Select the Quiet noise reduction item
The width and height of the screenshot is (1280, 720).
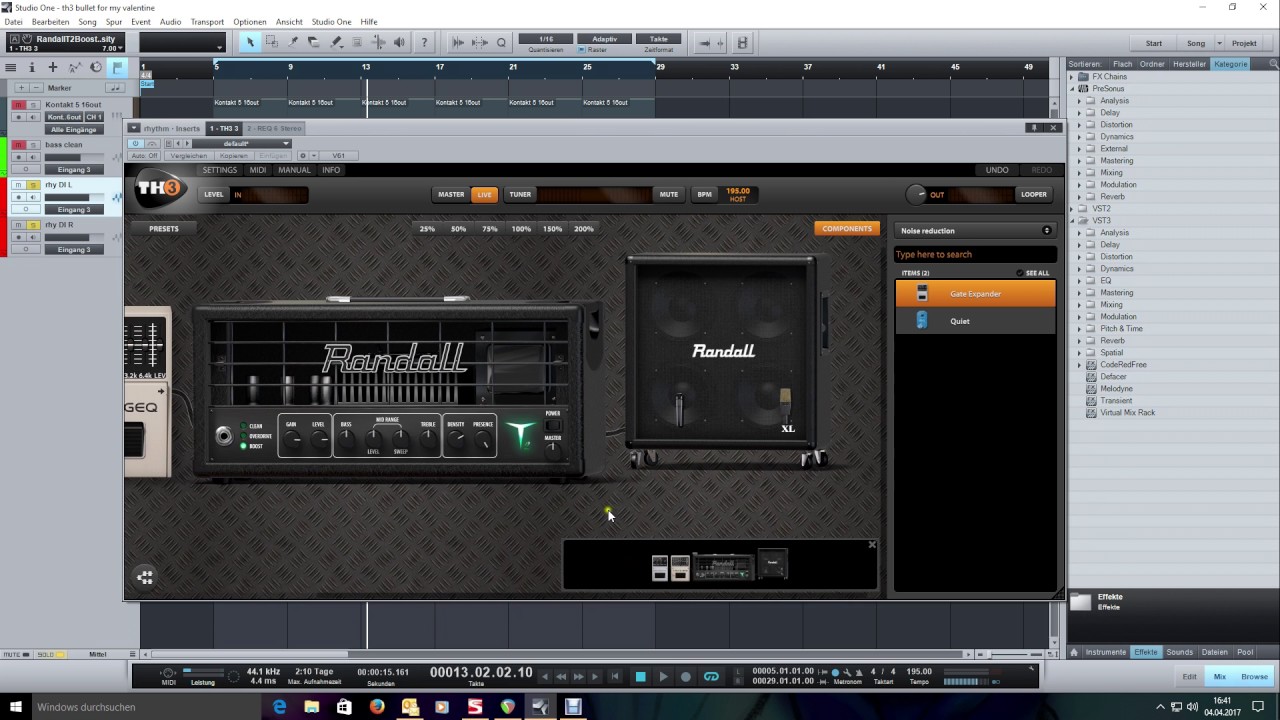coord(975,321)
